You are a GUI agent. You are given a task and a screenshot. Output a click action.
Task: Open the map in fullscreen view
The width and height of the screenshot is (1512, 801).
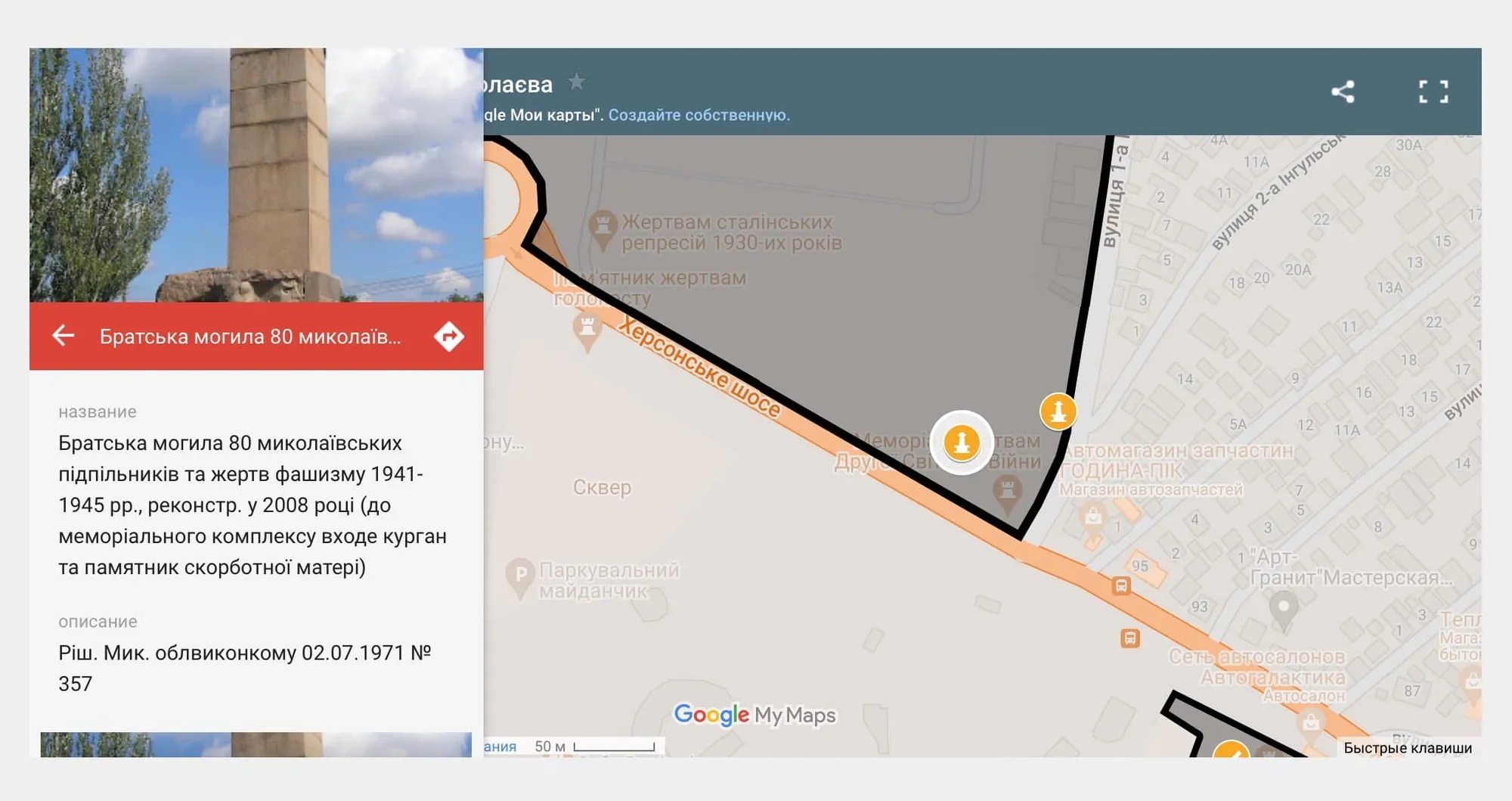(x=1433, y=92)
